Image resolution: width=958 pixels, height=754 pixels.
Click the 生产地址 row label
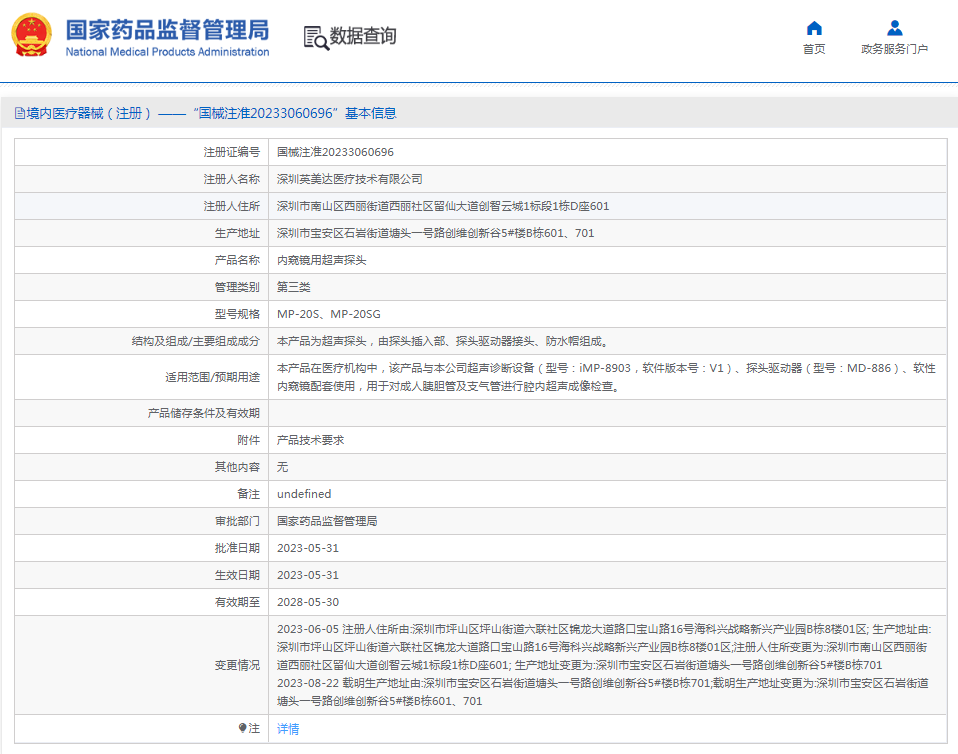[237, 233]
